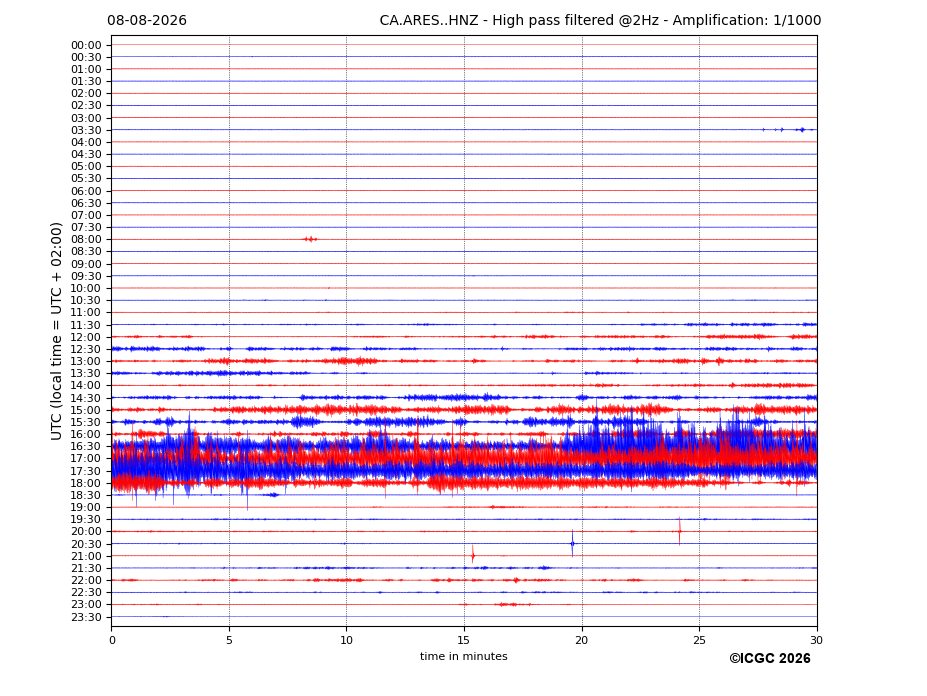Image resolution: width=927 pixels, height=696 pixels.
Task: Click the 19:00 red burst near minute 16
Action: [x=504, y=507]
